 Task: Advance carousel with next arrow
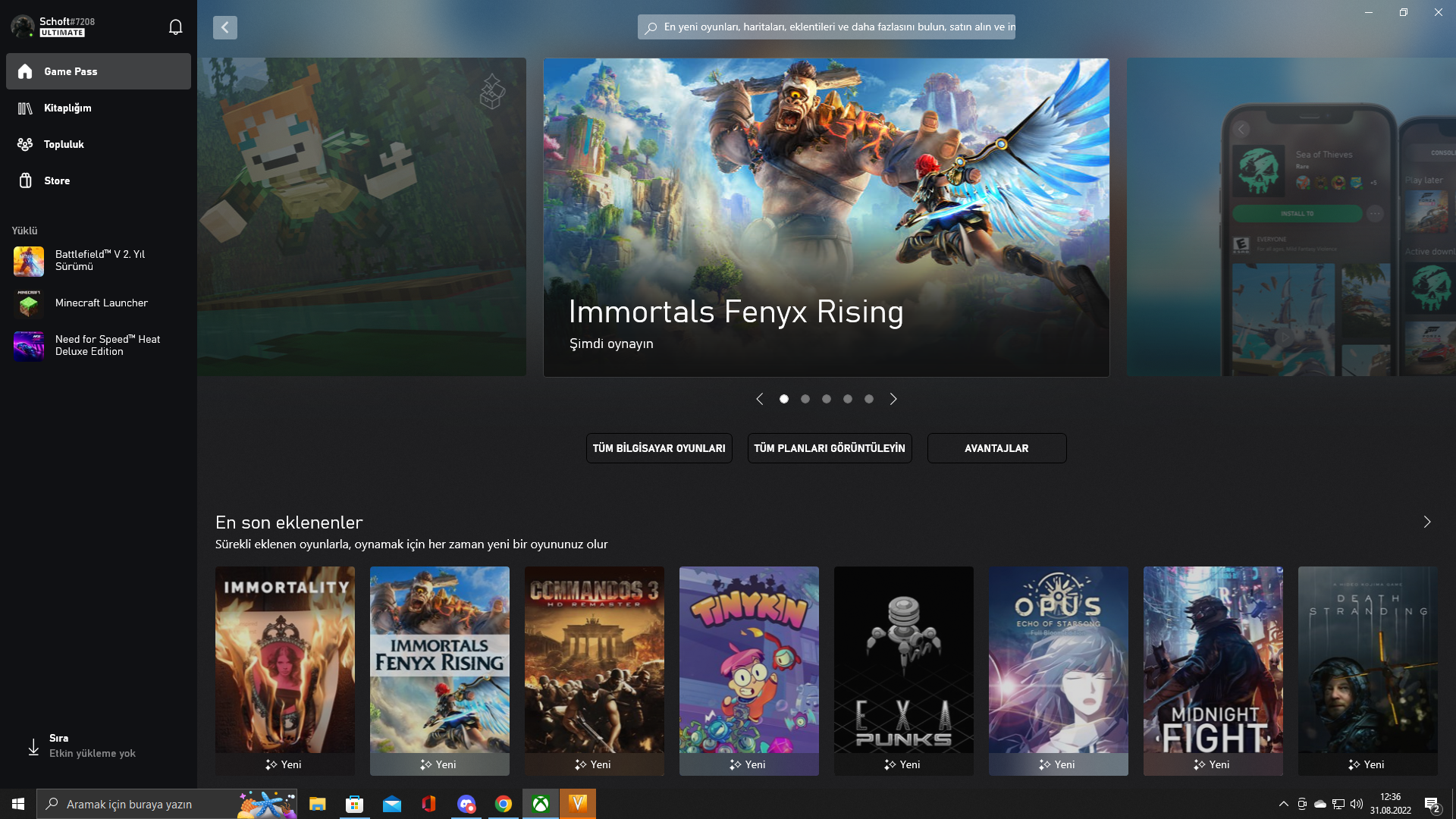893,399
